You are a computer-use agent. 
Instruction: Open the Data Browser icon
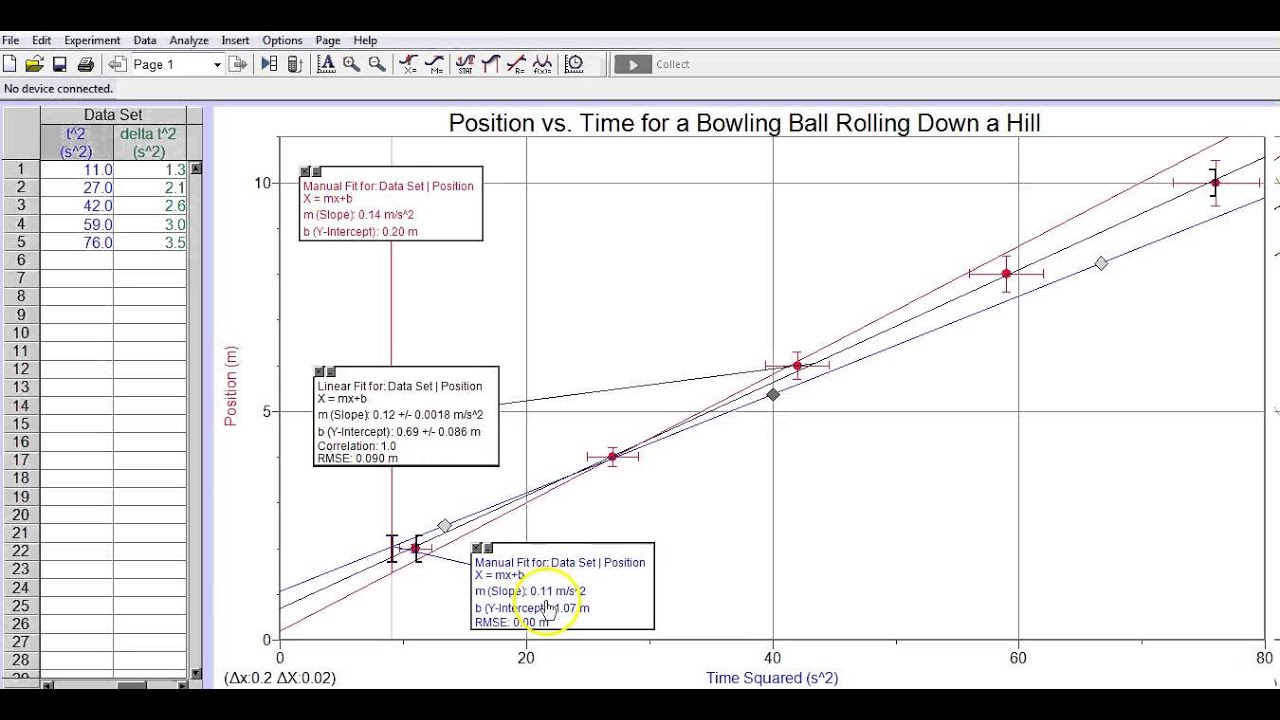point(269,64)
